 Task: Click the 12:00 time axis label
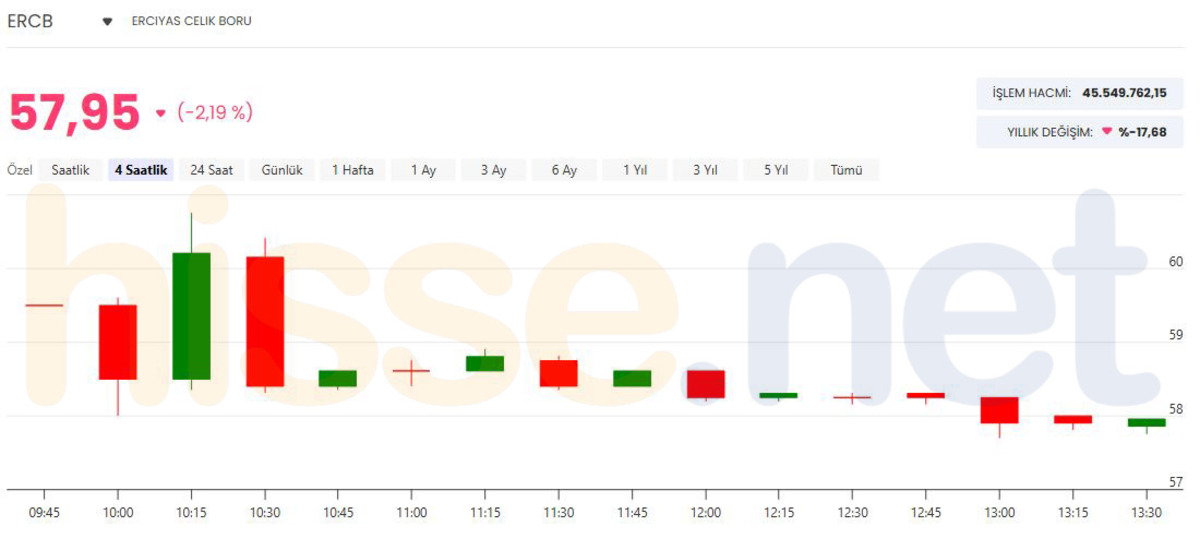705,512
